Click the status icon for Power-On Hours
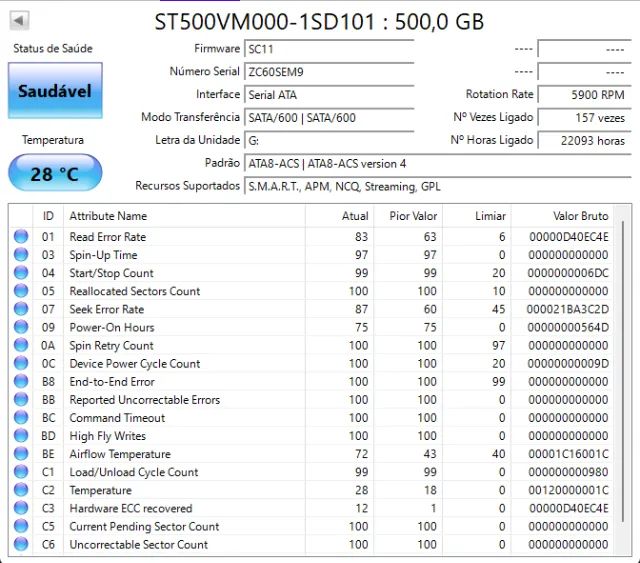 click(21, 327)
